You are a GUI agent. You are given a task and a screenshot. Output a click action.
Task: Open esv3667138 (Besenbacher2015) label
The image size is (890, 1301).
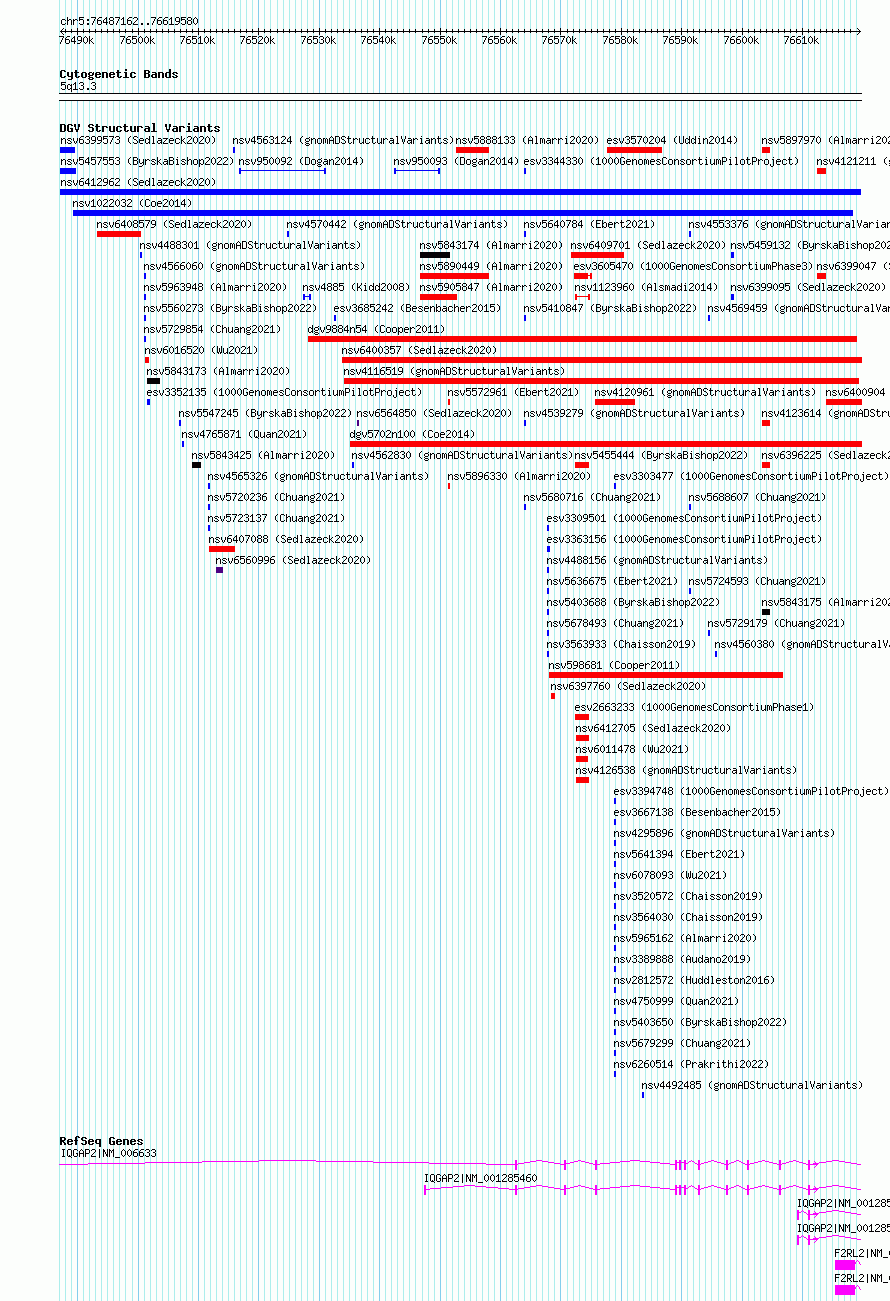pos(697,813)
